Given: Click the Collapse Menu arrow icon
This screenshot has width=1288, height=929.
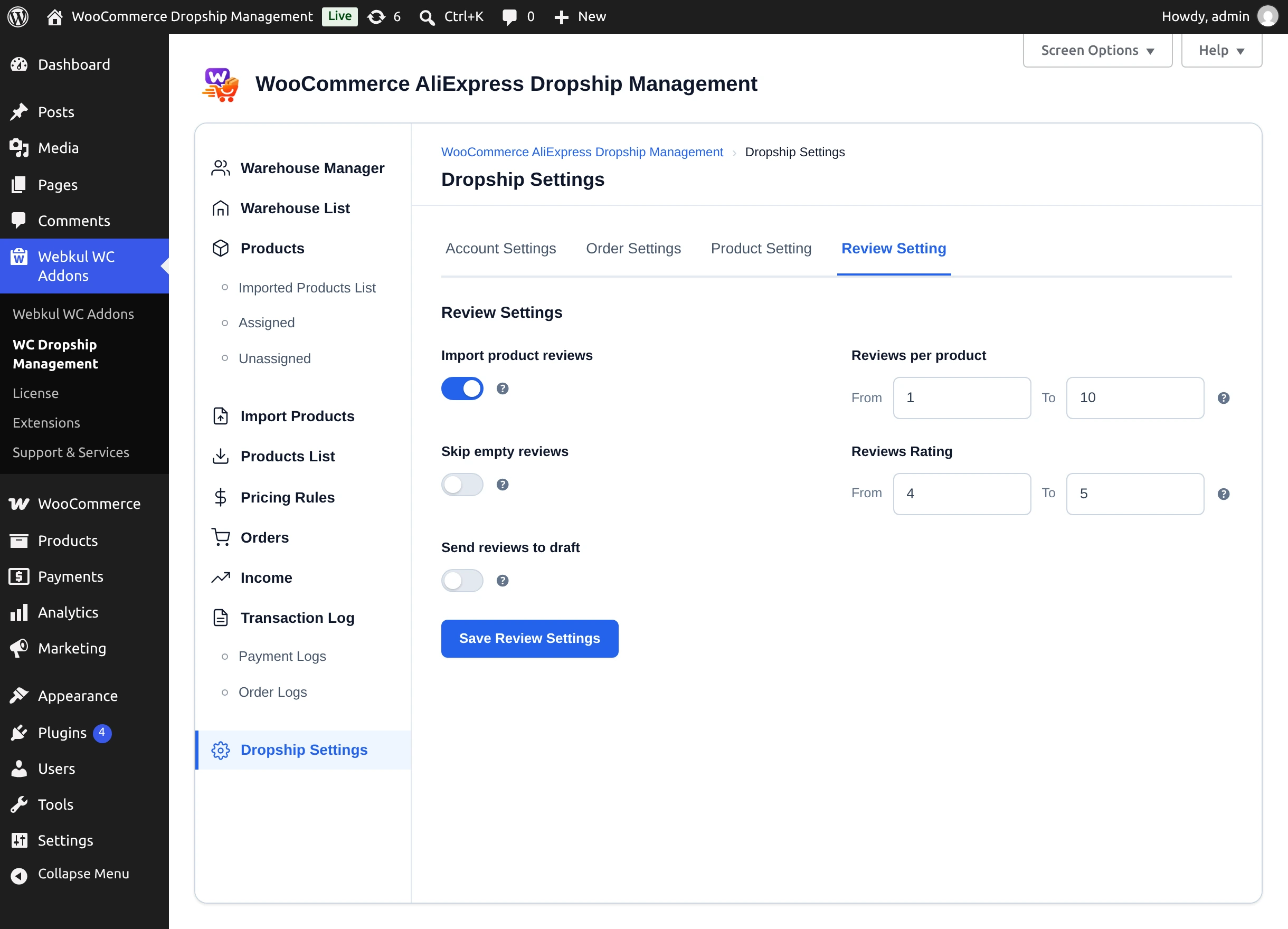Looking at the screenshot, I should click(19, 876).
